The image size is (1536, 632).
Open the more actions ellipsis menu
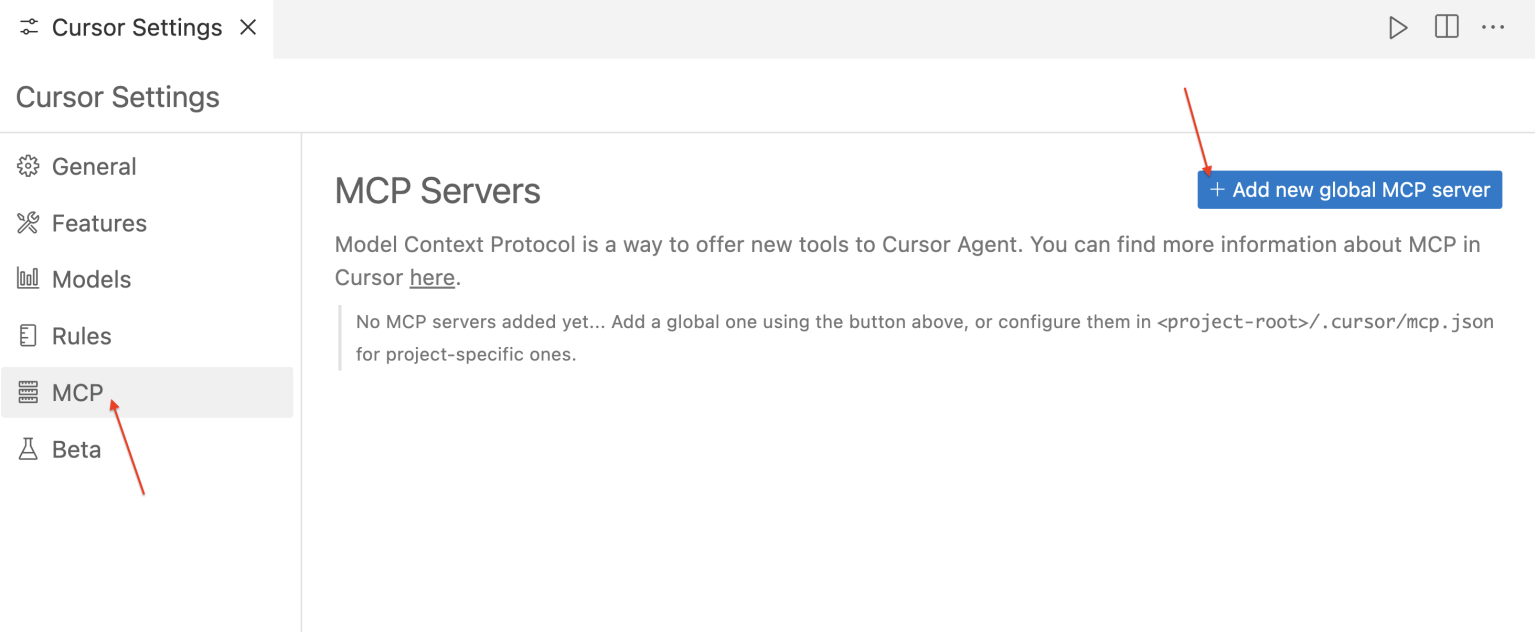tap(1493, 27)
